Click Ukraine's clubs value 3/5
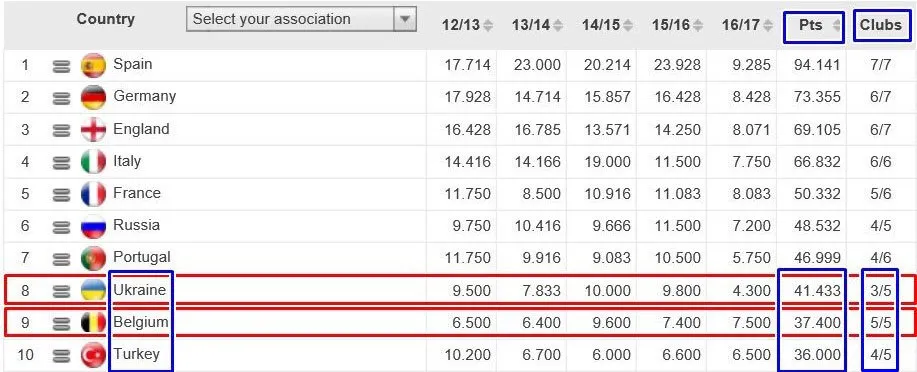 tap(880, 290)
